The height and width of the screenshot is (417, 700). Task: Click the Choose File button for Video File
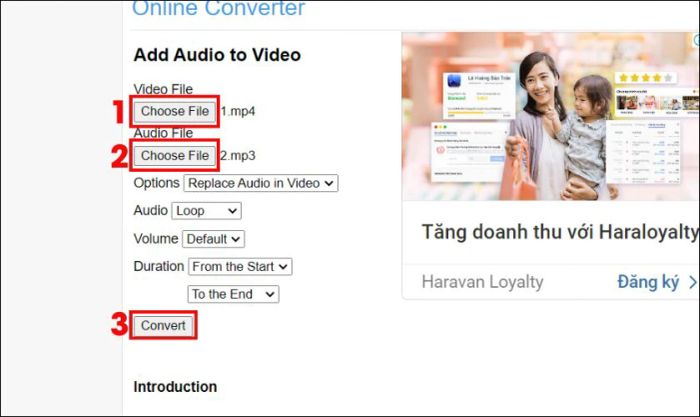pos(175,111)
